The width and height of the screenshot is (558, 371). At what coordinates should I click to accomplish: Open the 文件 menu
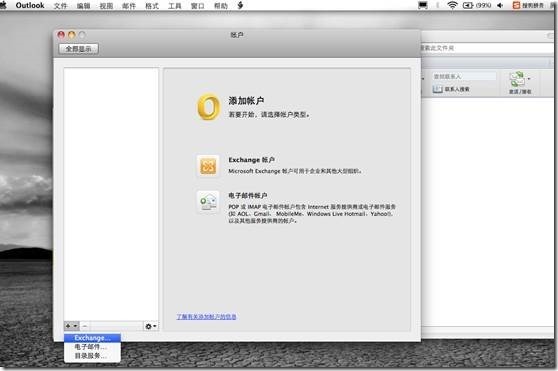(60, 6)
